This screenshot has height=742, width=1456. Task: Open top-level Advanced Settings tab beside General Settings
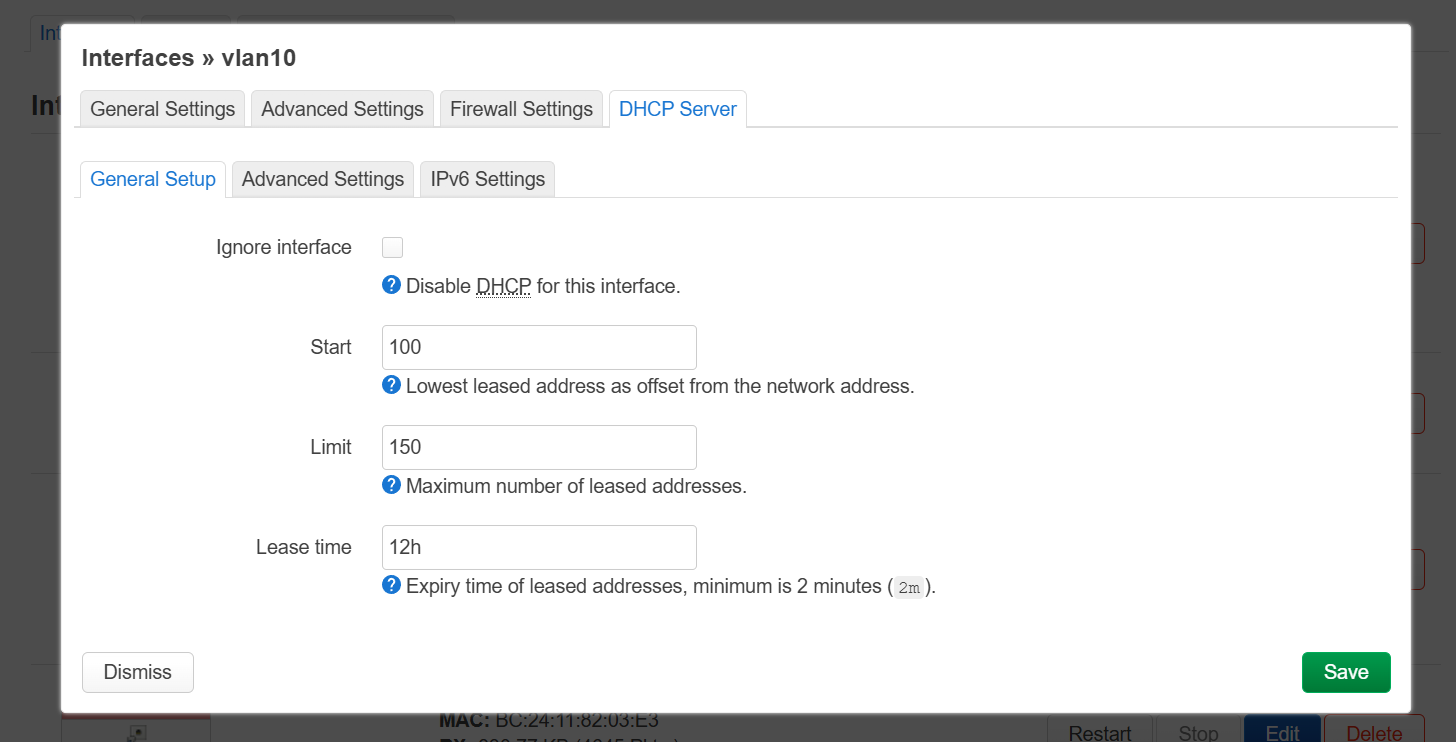coord(342,109)
